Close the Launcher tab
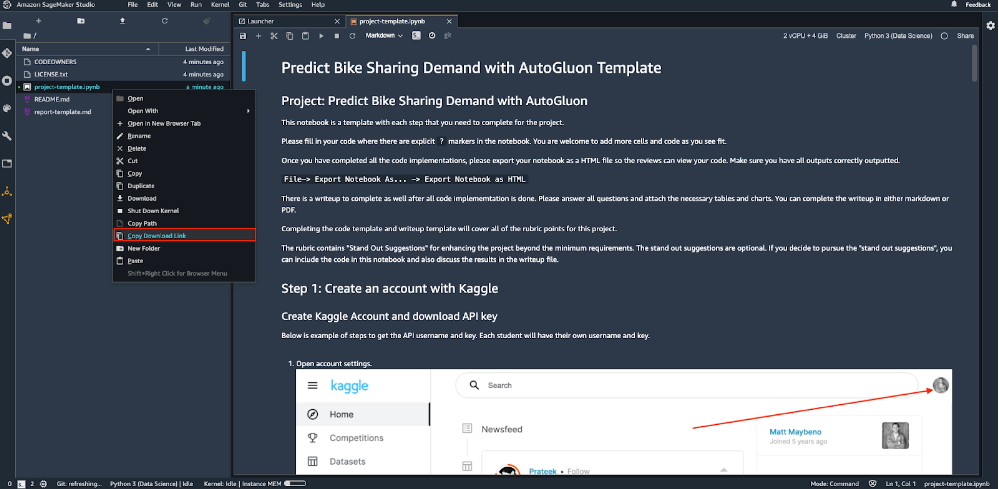The height and width of the screenshot is (489, 999). coord(338,21)
